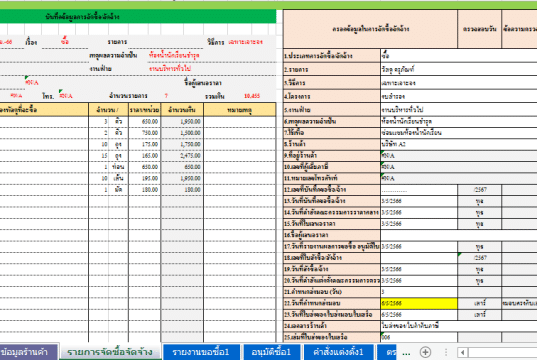Select the มัด unit cell
Image resolution: width=537 pixels, height=360 pixels.
point(118,189)
